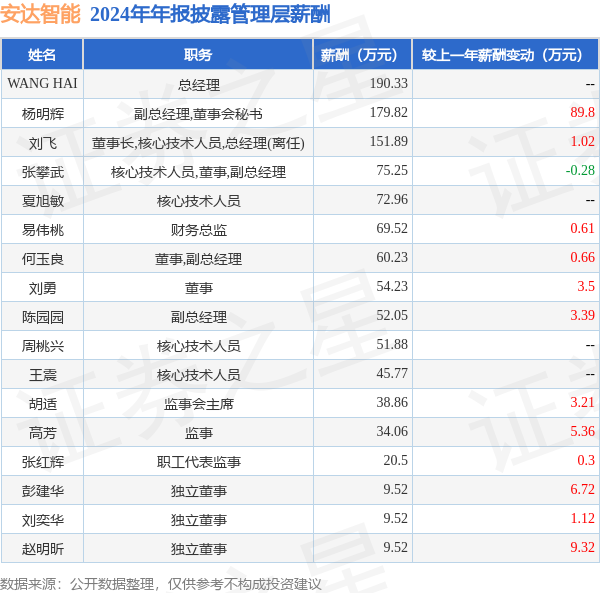Select the name 赵明昕
This screenshot has width=600, height=593.
42,549
